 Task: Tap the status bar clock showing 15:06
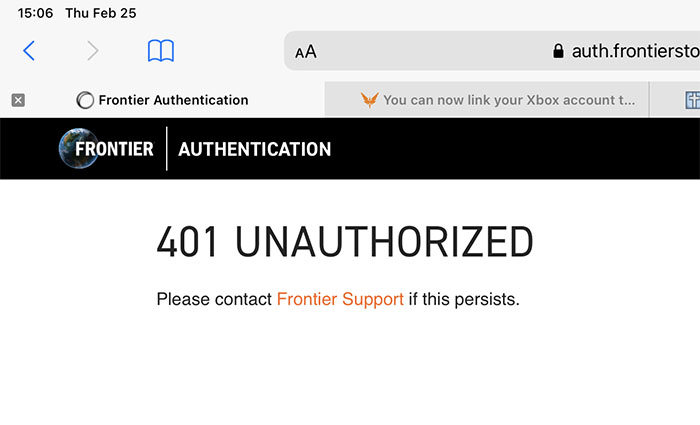[35, 13]
